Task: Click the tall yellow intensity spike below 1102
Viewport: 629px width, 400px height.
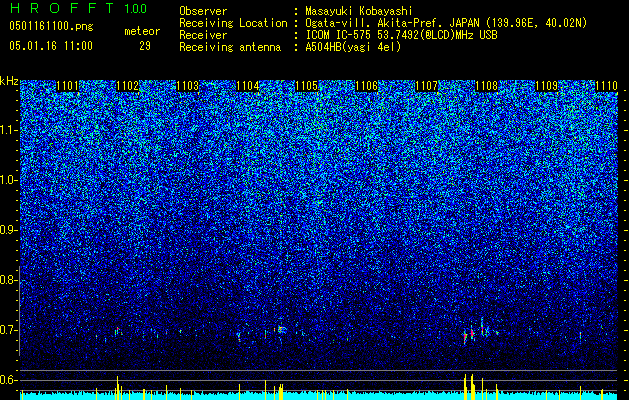Action: tap(118, 388)
